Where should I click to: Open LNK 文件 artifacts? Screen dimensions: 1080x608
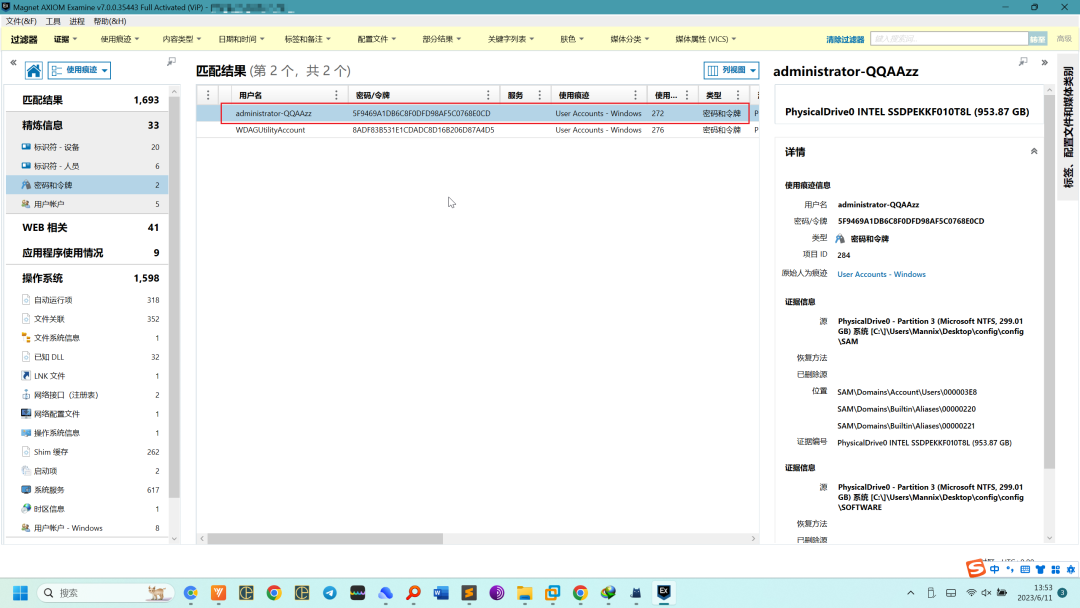(x=87, y=376)
